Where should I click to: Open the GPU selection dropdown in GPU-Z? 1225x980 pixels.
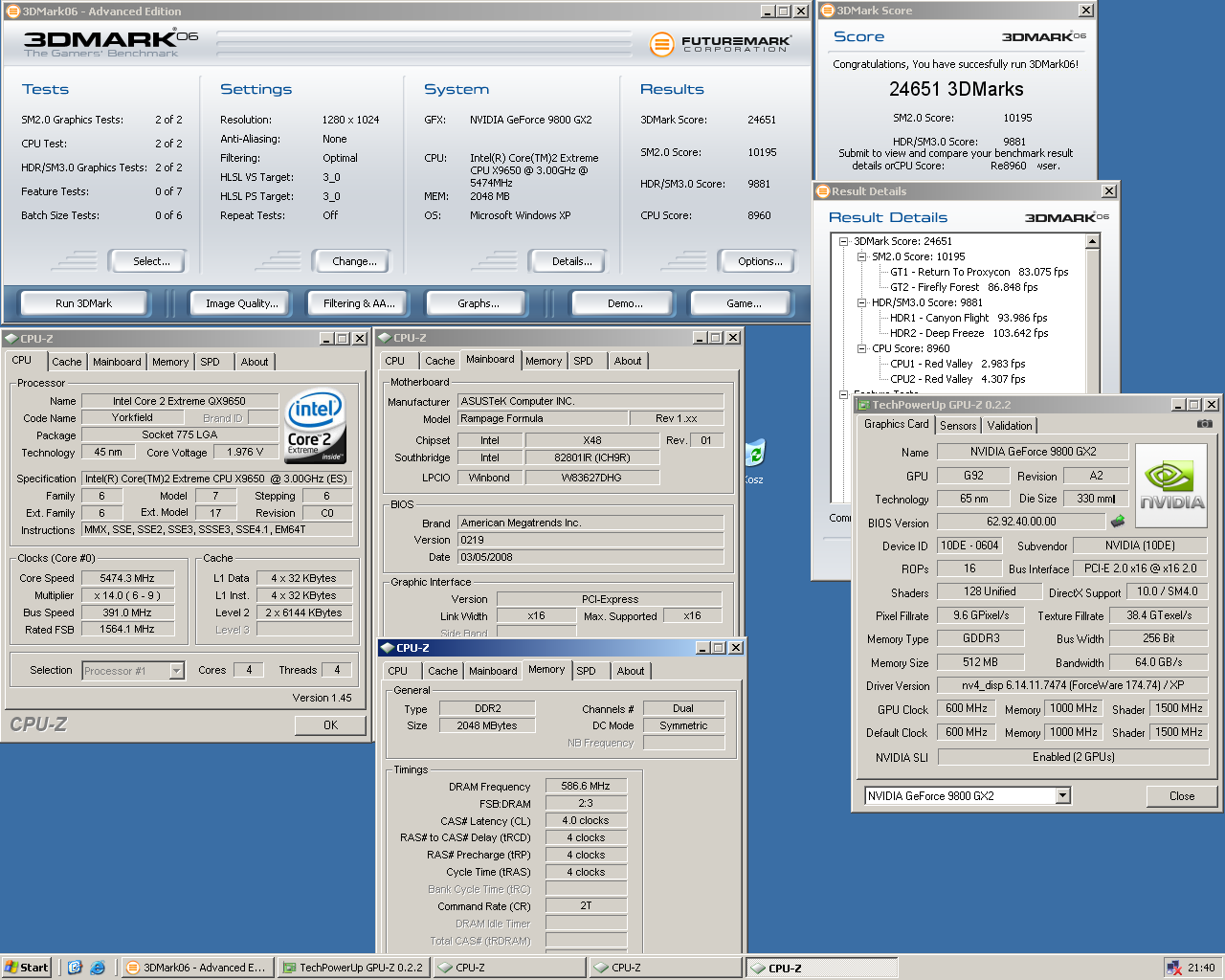[1062, 795]
